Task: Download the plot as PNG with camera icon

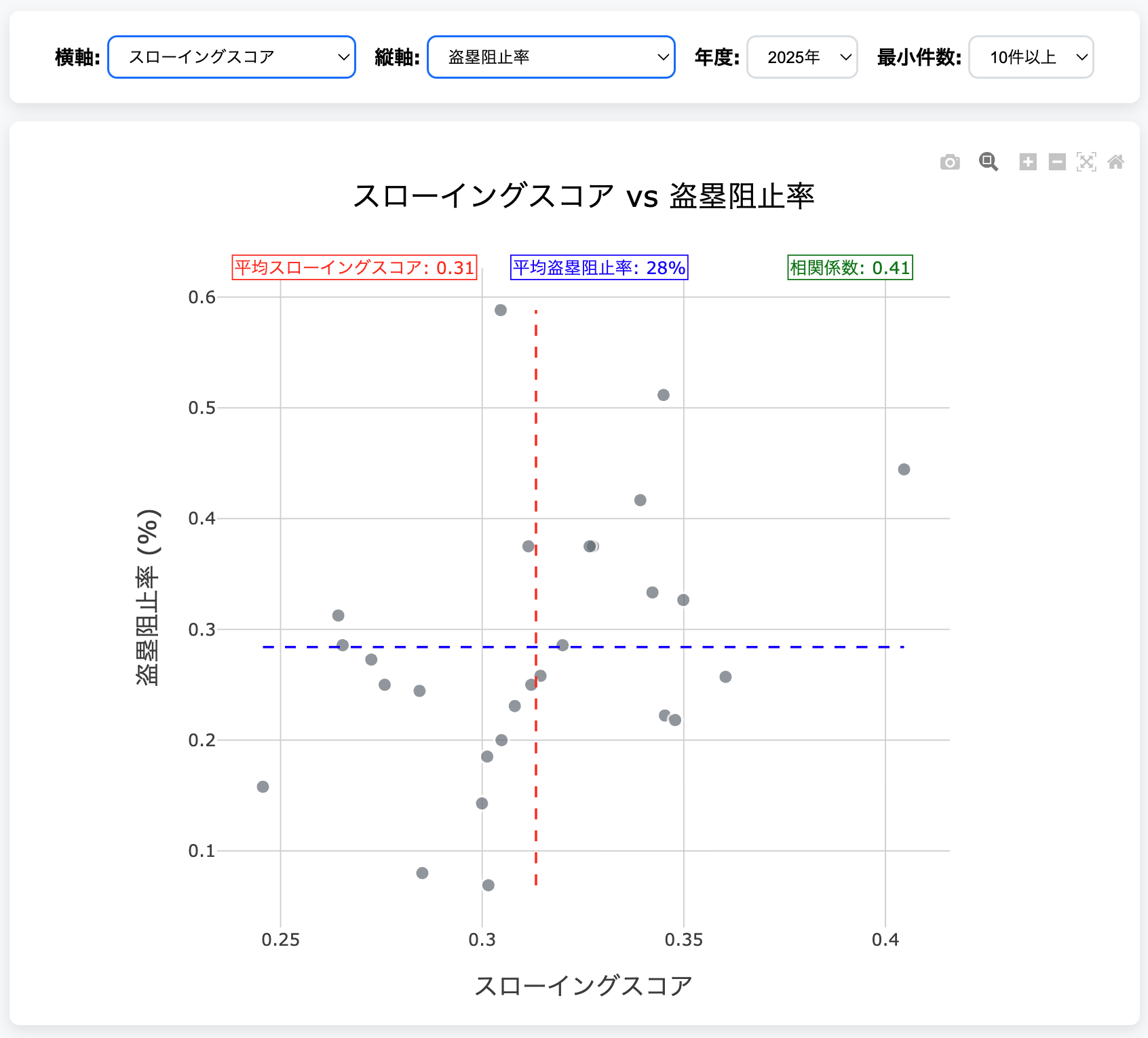Action: pos(950,162)
